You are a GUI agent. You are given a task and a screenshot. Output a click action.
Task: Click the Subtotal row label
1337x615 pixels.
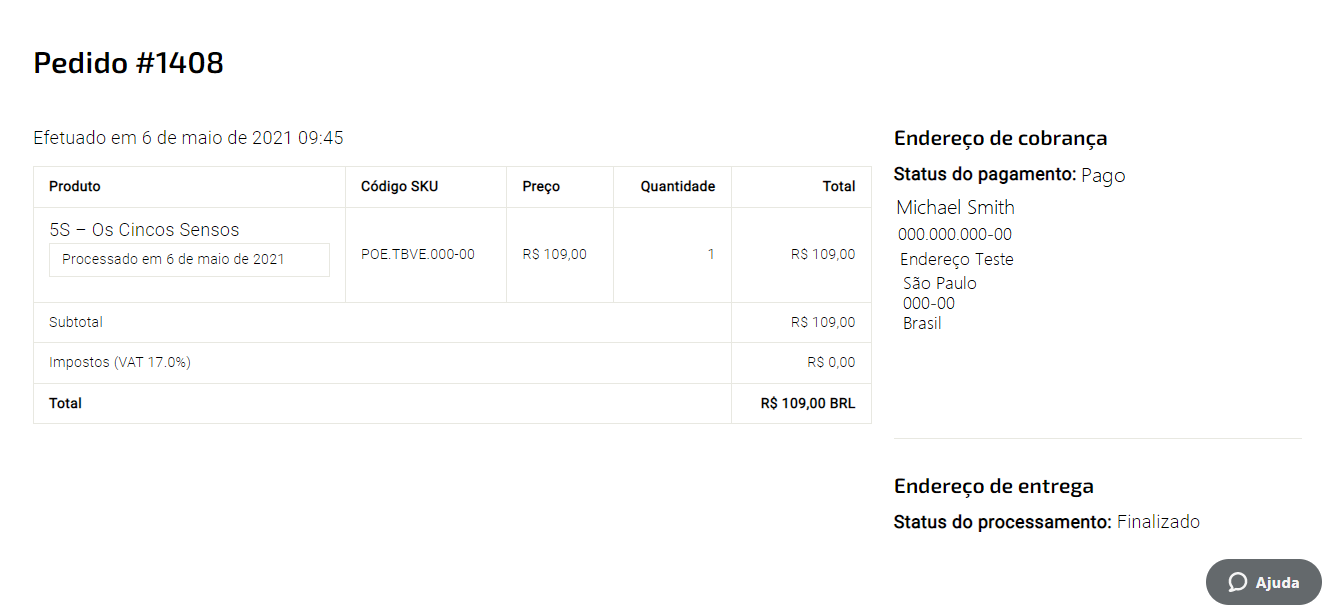[76, 322]
